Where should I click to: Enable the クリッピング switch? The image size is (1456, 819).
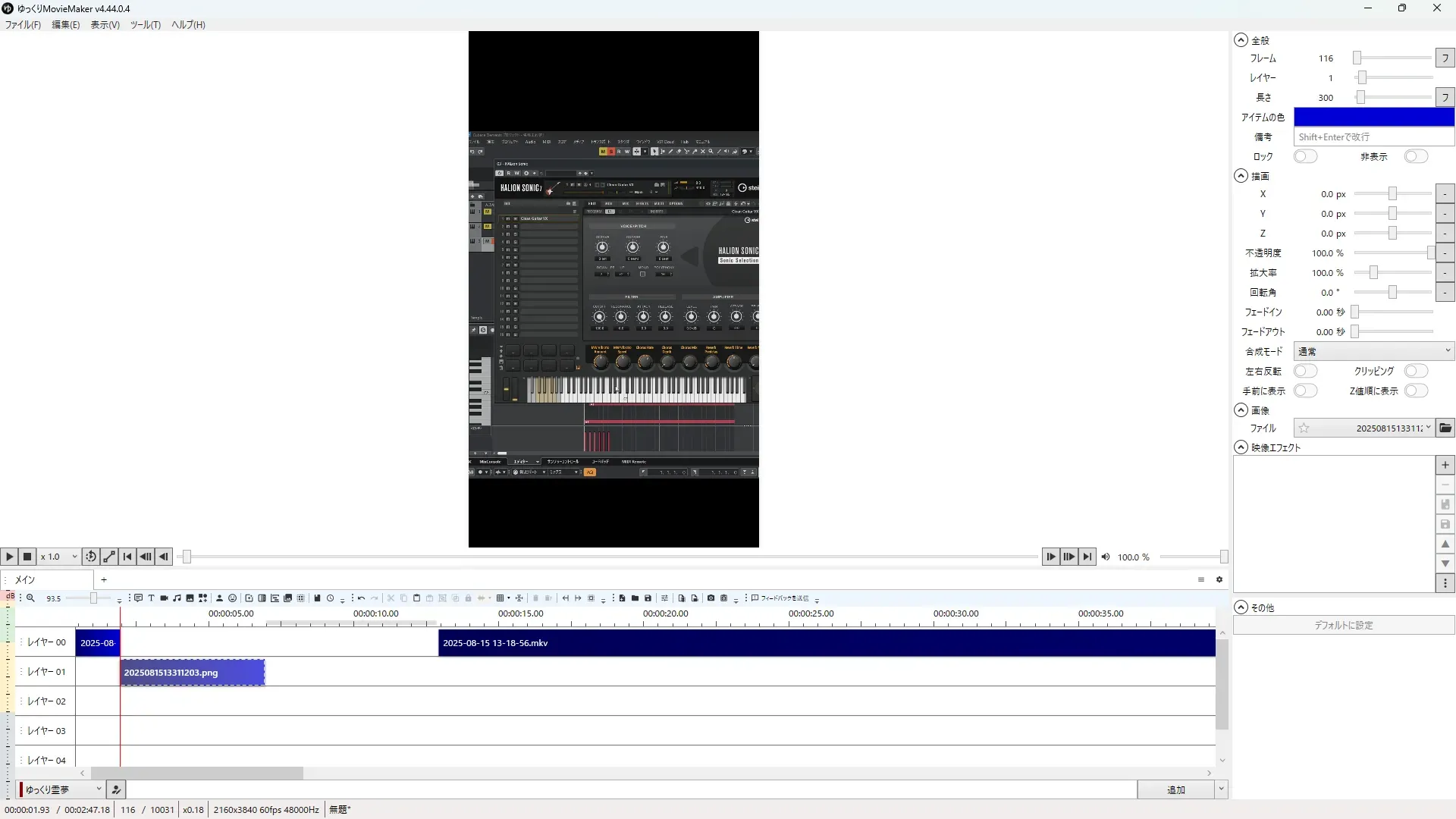point(1415,371)
